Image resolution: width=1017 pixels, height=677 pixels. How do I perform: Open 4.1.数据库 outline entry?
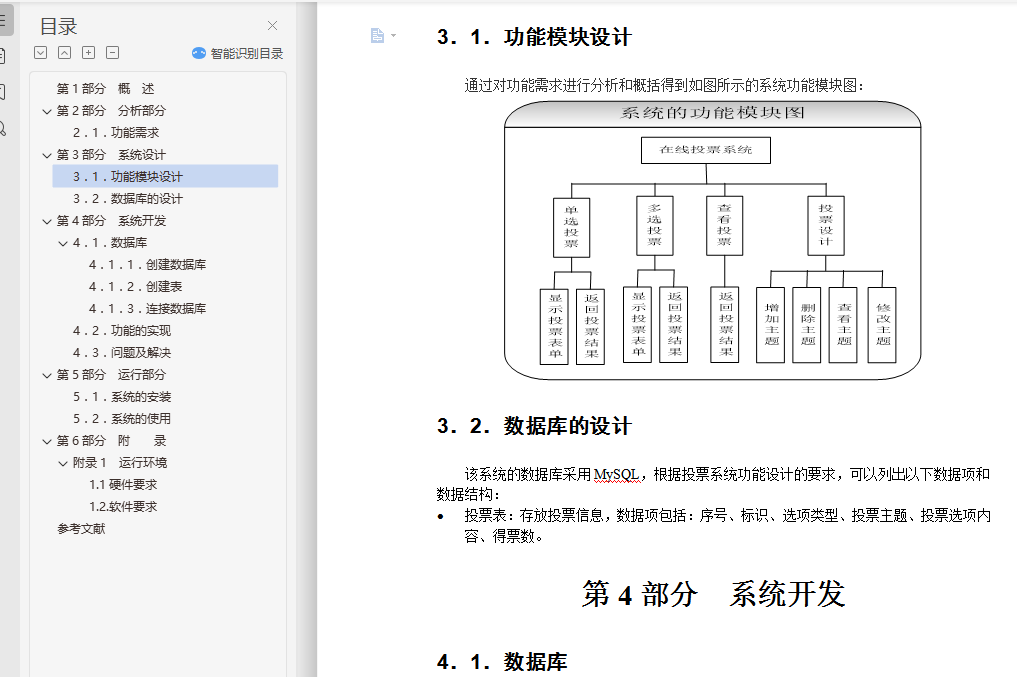tap(110, 243)
